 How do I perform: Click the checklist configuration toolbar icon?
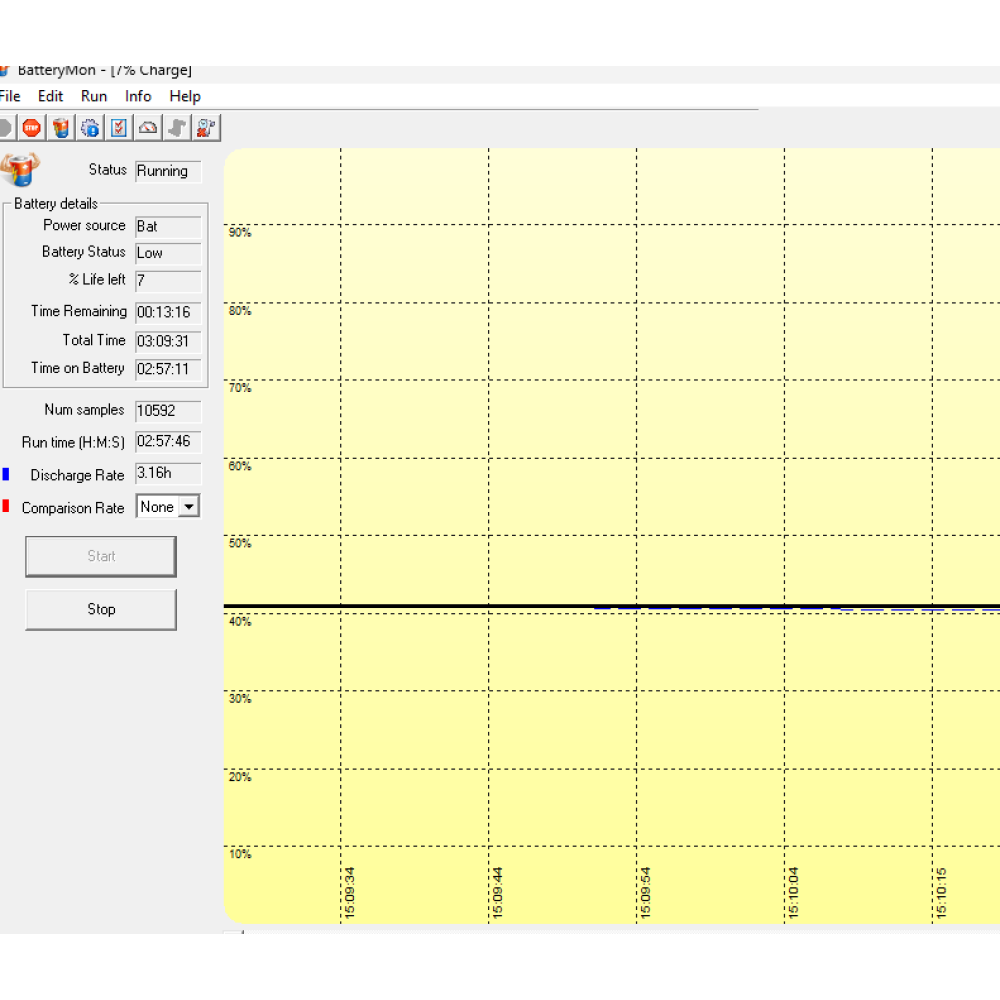119,128
